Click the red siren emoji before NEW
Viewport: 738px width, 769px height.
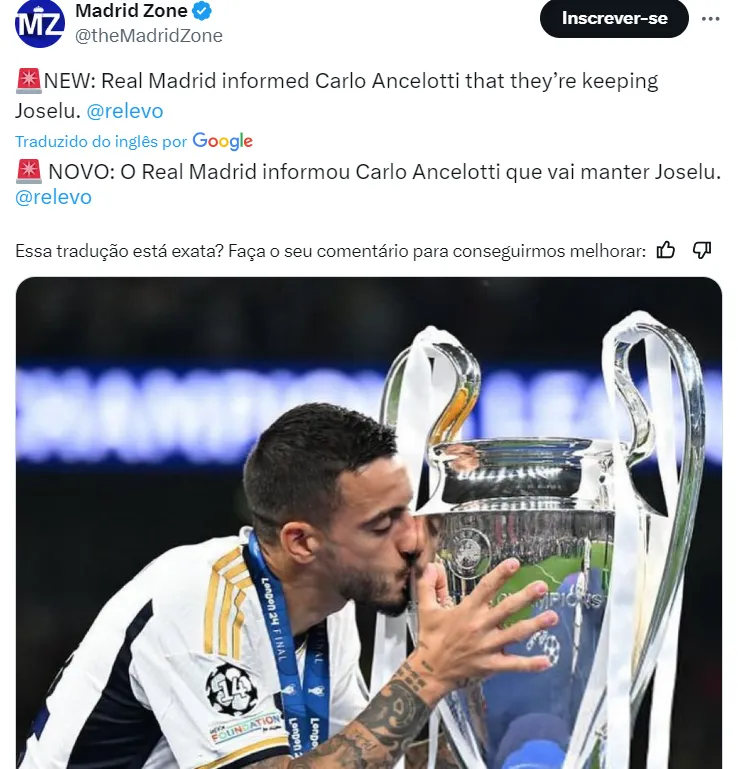[x=28, y=81]
